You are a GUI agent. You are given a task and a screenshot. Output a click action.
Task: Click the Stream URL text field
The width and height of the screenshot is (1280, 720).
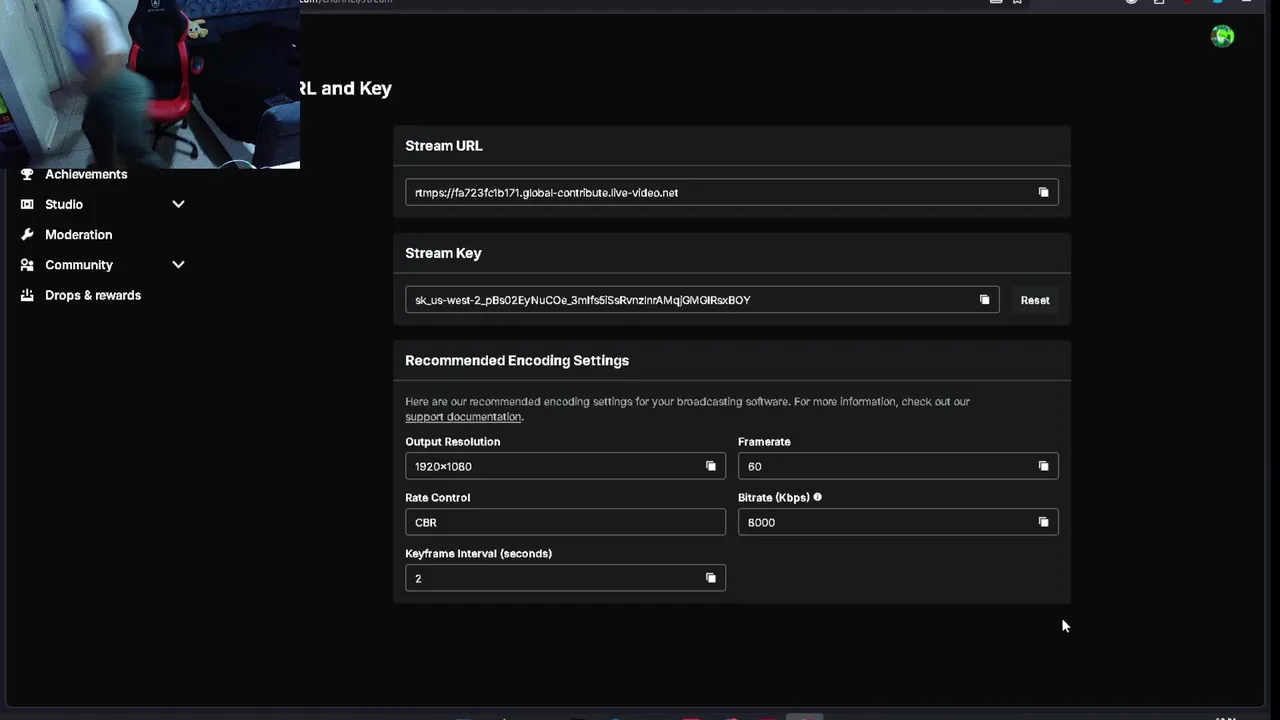pos(700,192)
